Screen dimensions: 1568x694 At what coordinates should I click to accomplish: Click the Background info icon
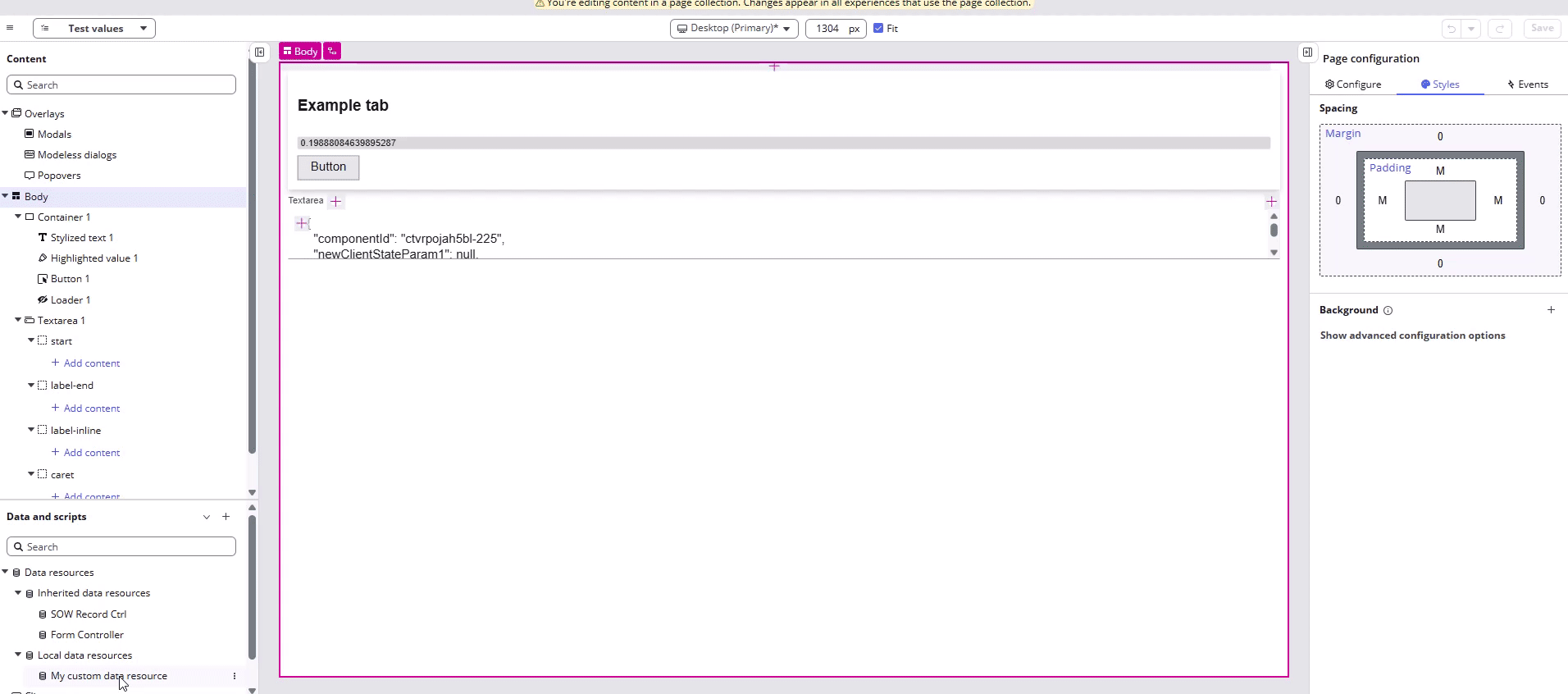[x=1388, y=311]
